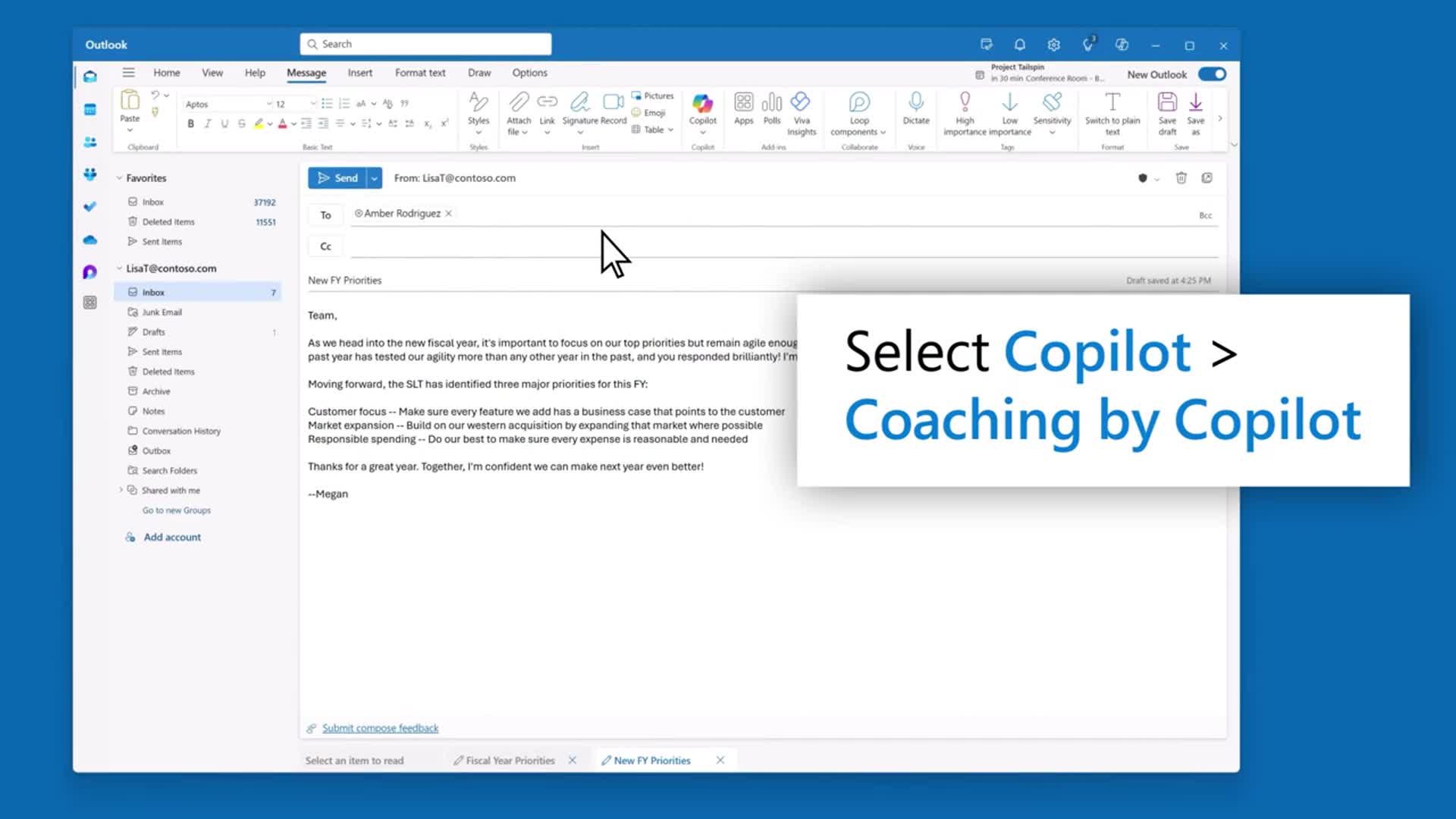The height and width of the screenshot is (819, 1456).
Task: Start Dictate microphone
Action: 916,108
